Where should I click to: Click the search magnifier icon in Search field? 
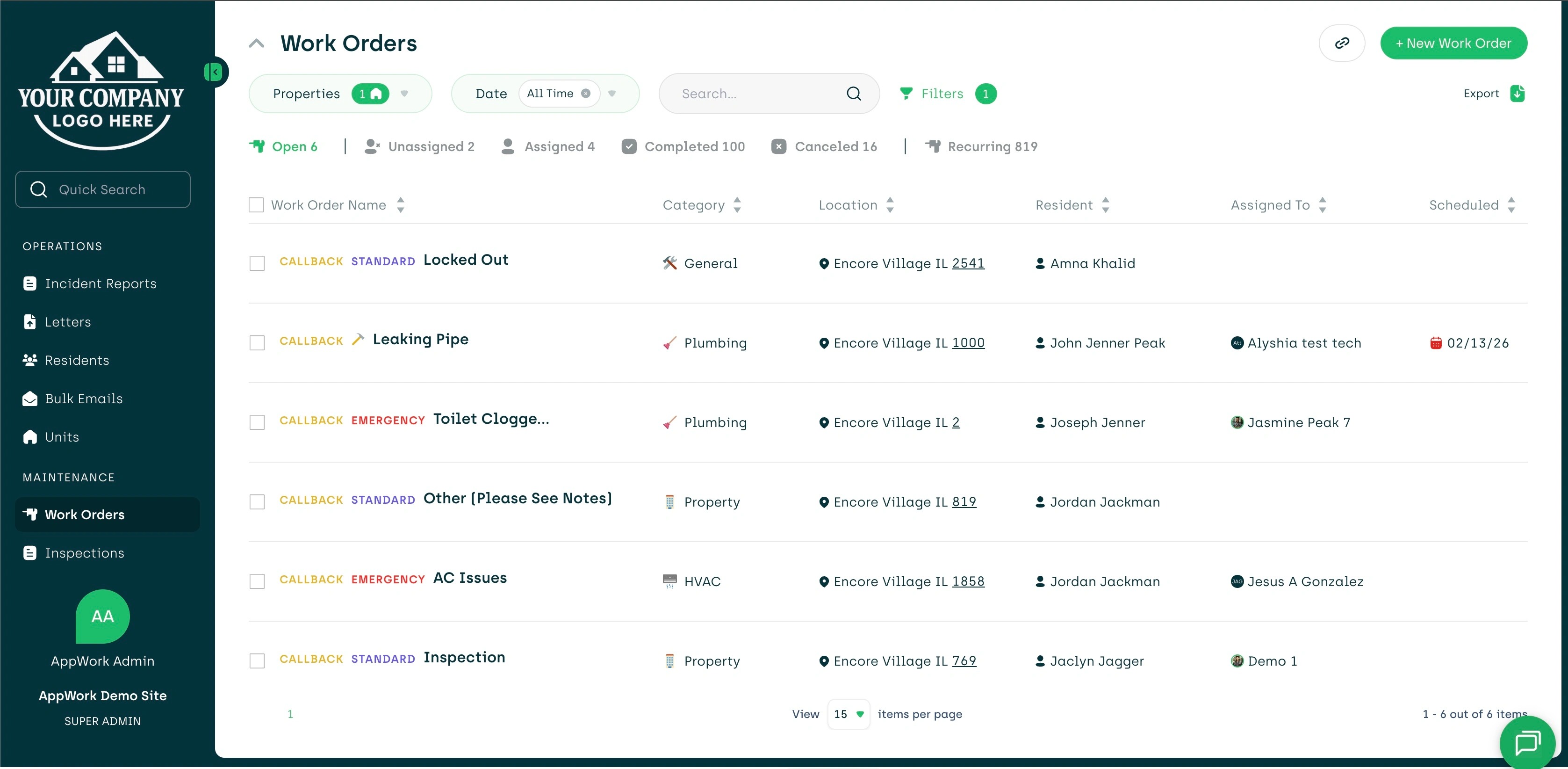tap(853, 94)
